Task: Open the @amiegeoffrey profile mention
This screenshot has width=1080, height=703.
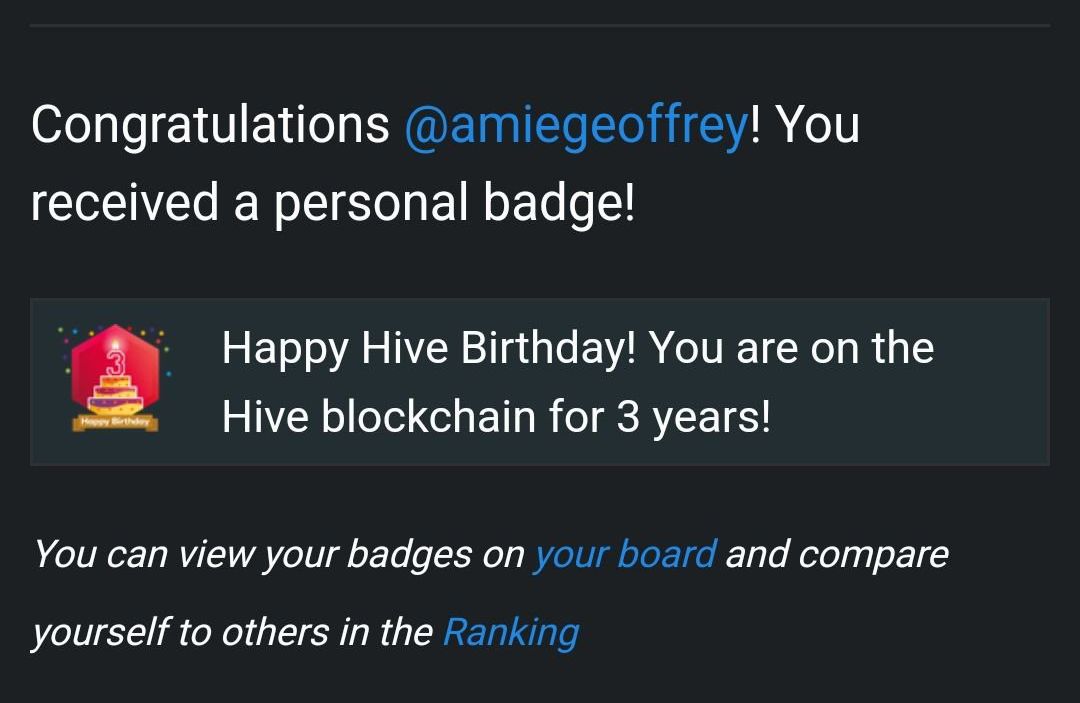Action: 577,126
